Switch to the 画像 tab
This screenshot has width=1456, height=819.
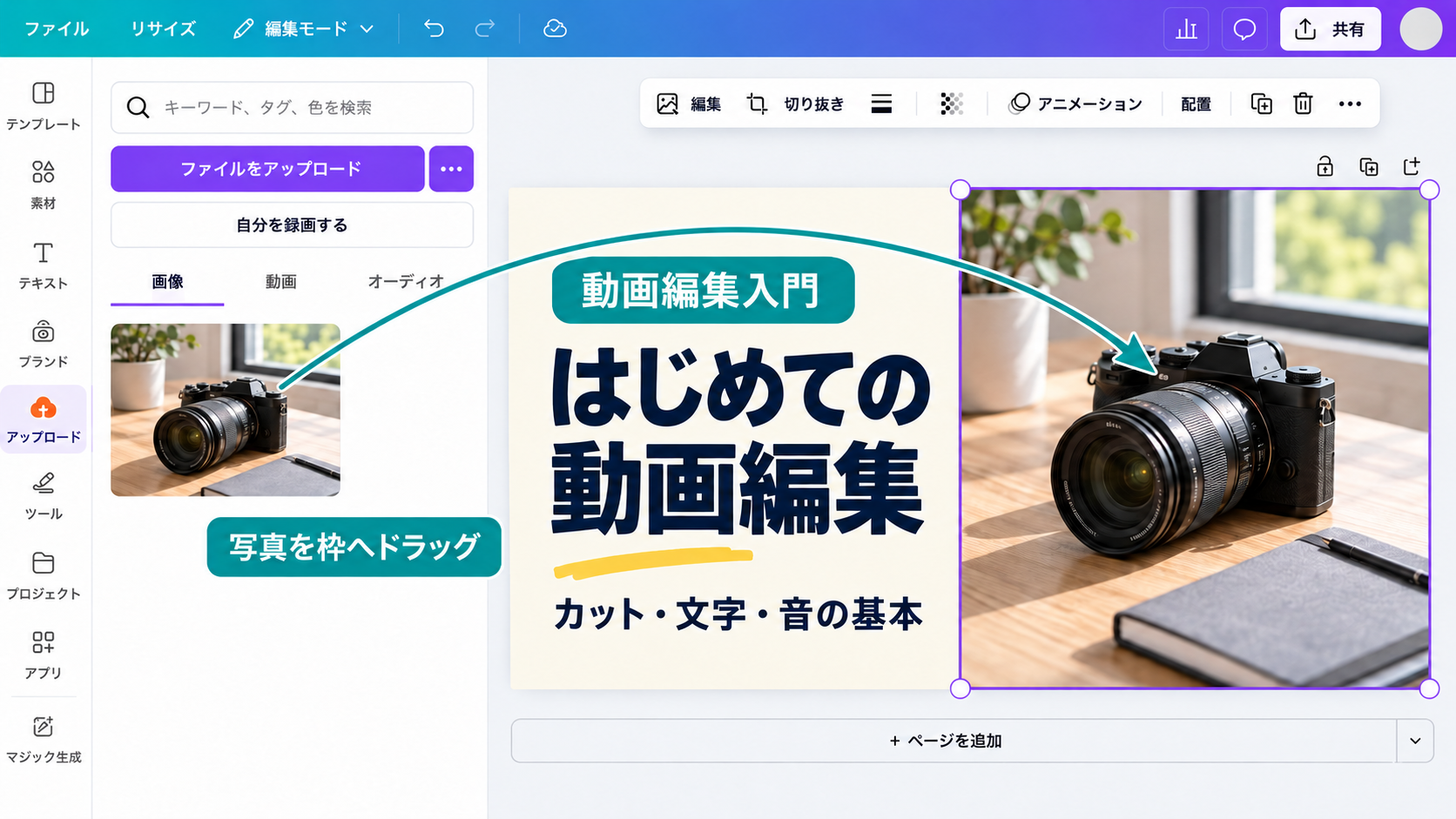tap(167, 282)
